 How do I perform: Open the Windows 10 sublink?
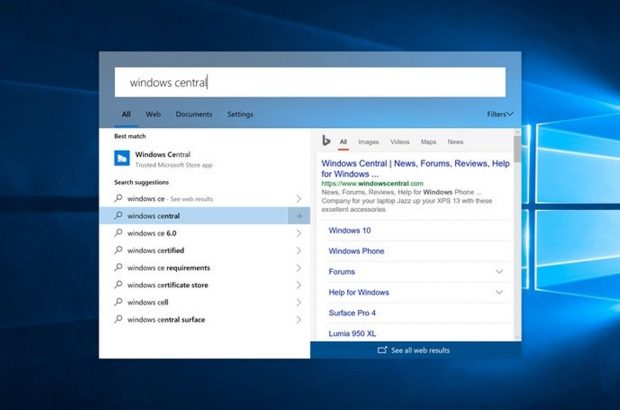(350, 230)
